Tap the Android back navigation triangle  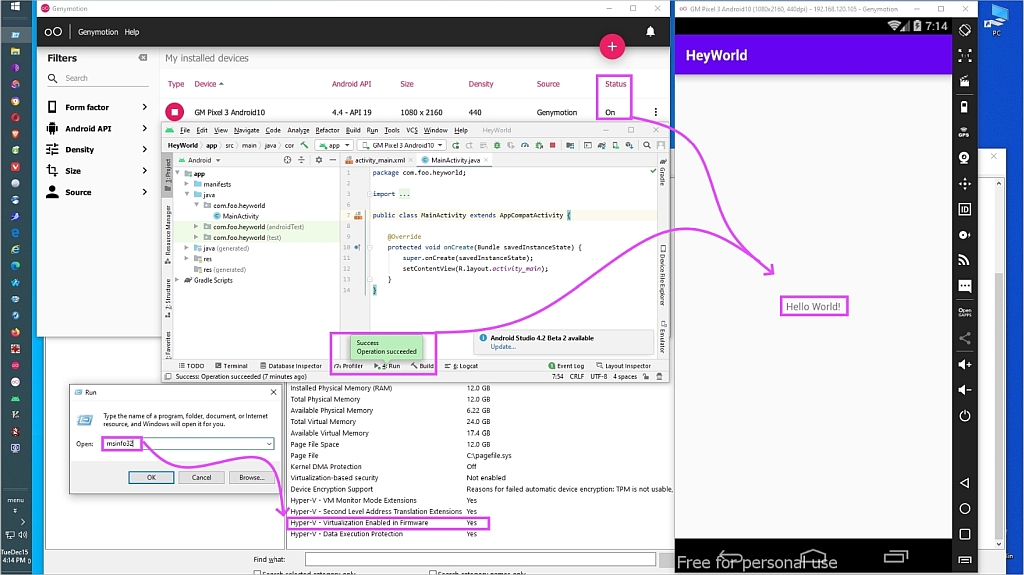pyautogui.click(x=965, y=483)
